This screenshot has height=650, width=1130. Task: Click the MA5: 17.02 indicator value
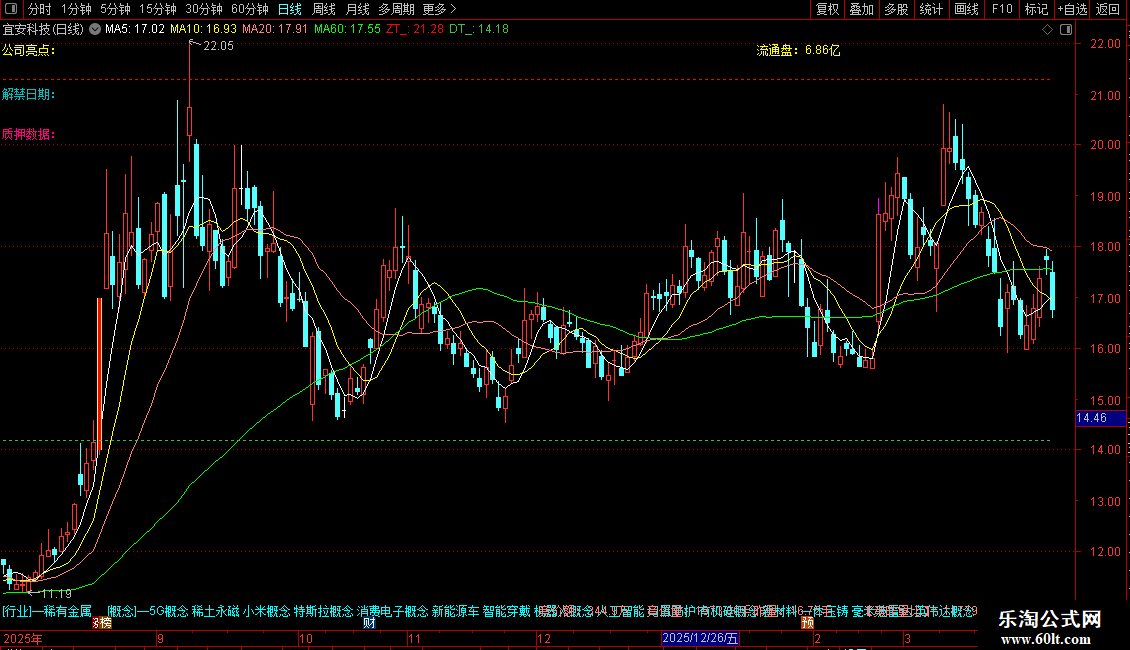(135, 29)
